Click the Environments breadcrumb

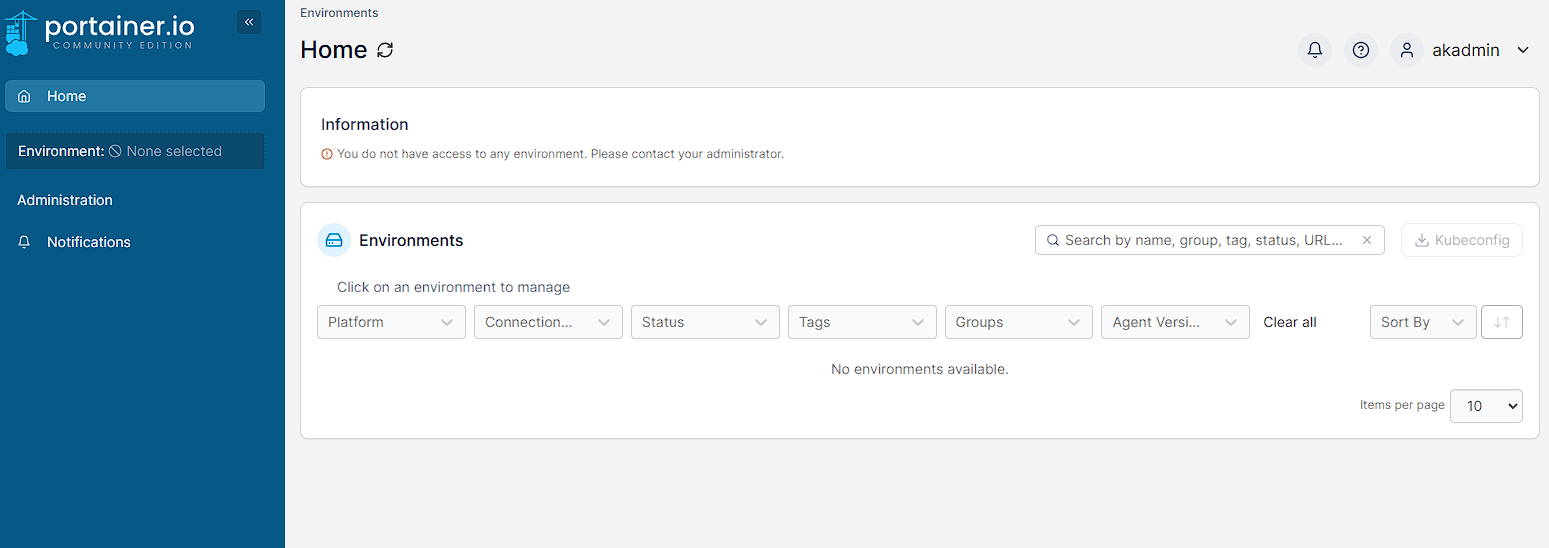[x=339, y=13]
